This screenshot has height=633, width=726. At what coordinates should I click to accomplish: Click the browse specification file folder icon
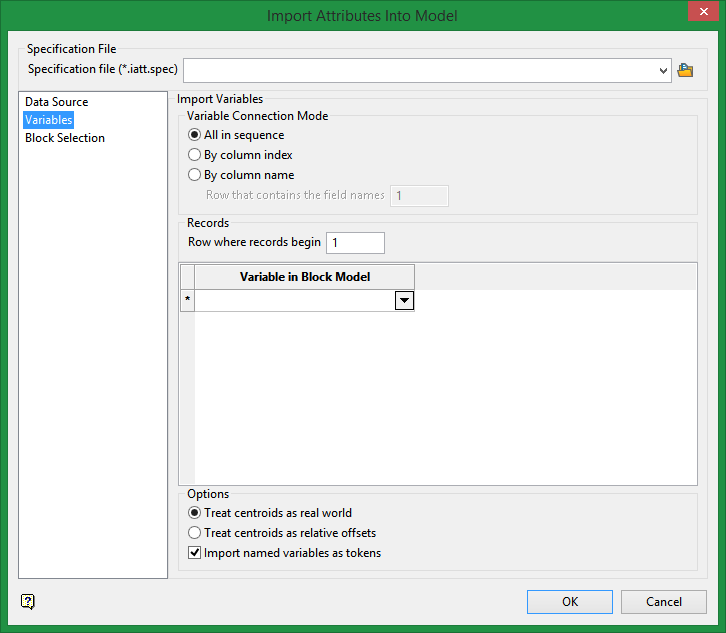685,70
